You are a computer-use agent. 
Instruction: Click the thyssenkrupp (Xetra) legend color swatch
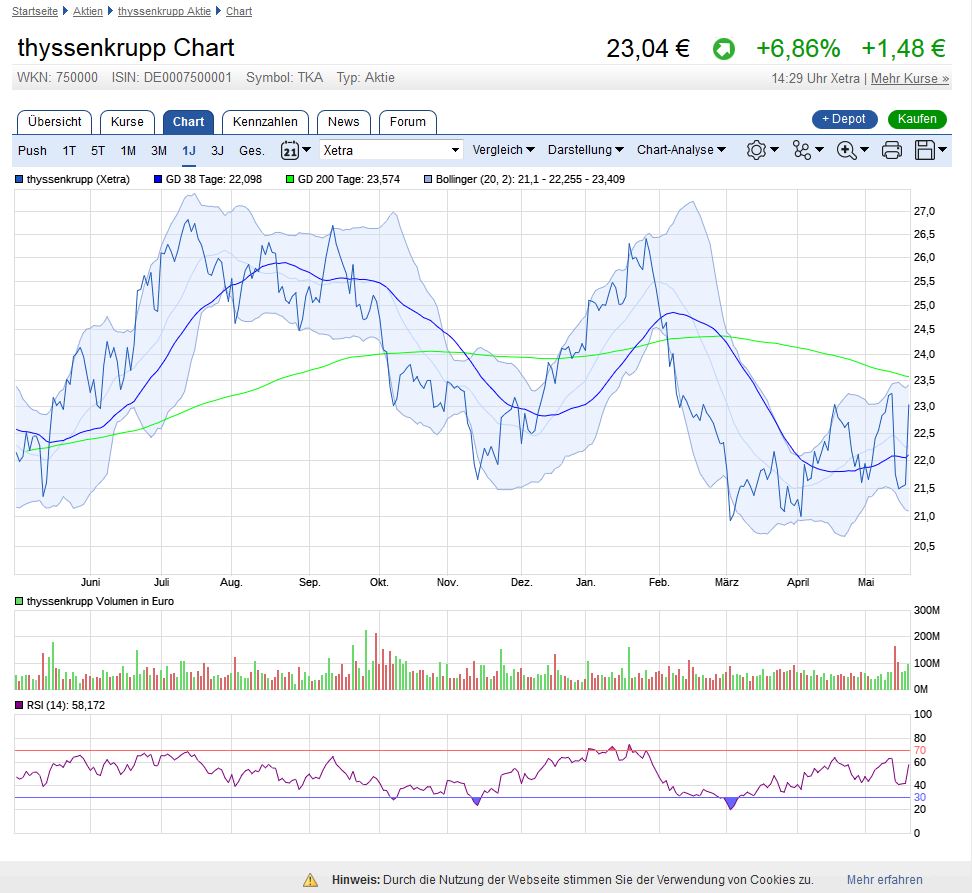tap(20, 180)
